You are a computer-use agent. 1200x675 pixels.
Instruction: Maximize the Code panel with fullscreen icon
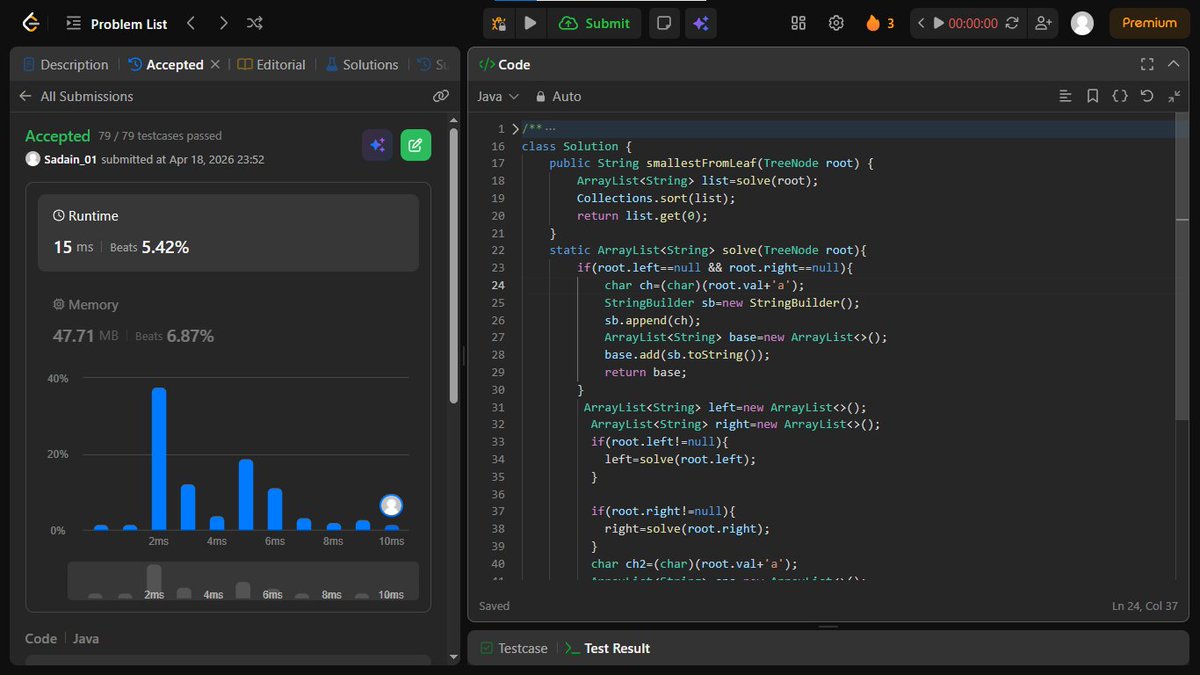(1147, 64)
